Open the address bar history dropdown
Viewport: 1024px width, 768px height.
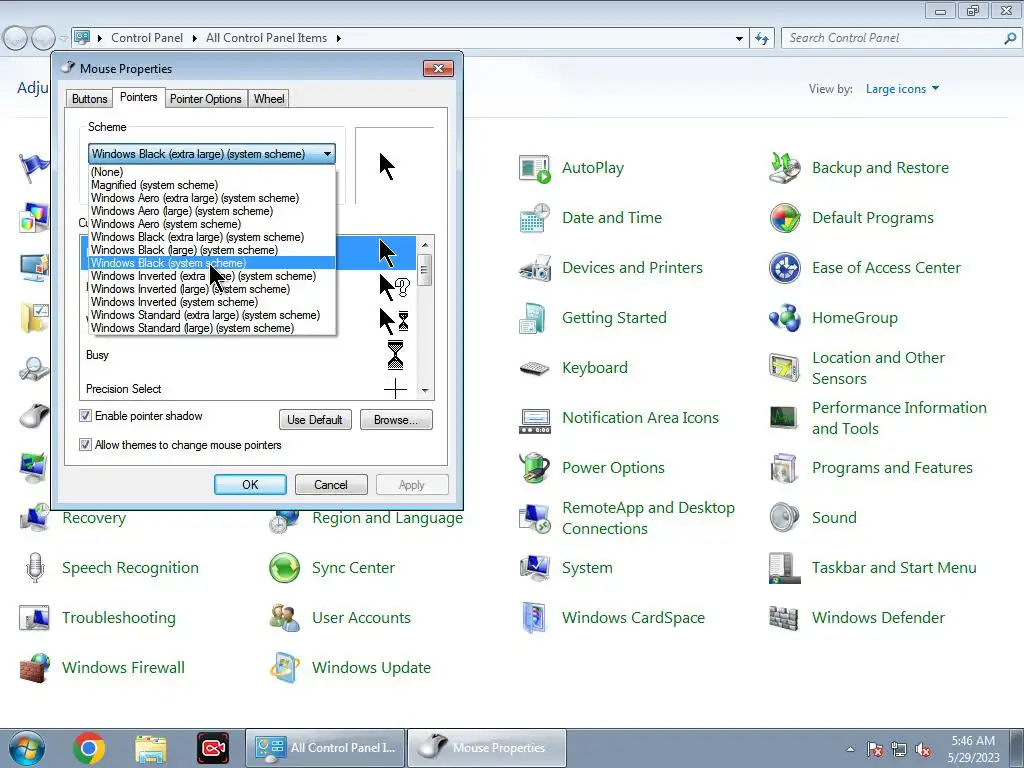(739, 39)
